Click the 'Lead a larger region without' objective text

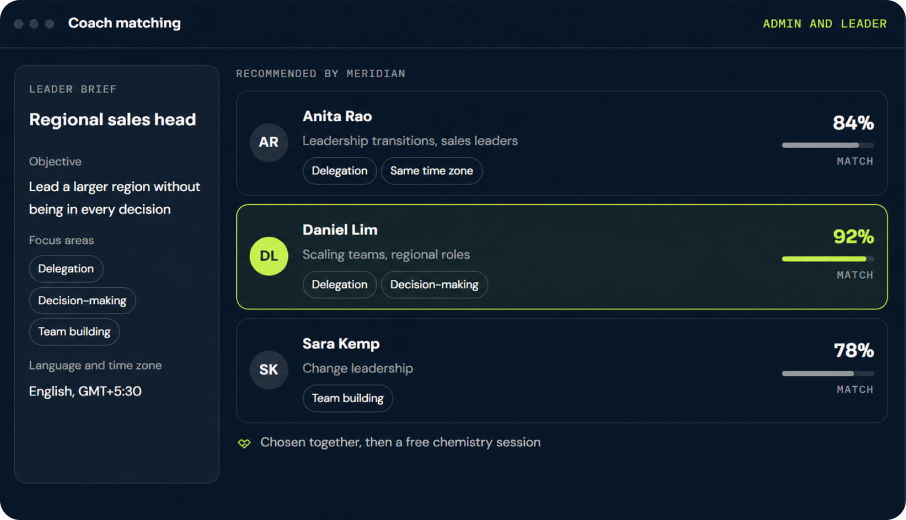click(x=114, y=187)
